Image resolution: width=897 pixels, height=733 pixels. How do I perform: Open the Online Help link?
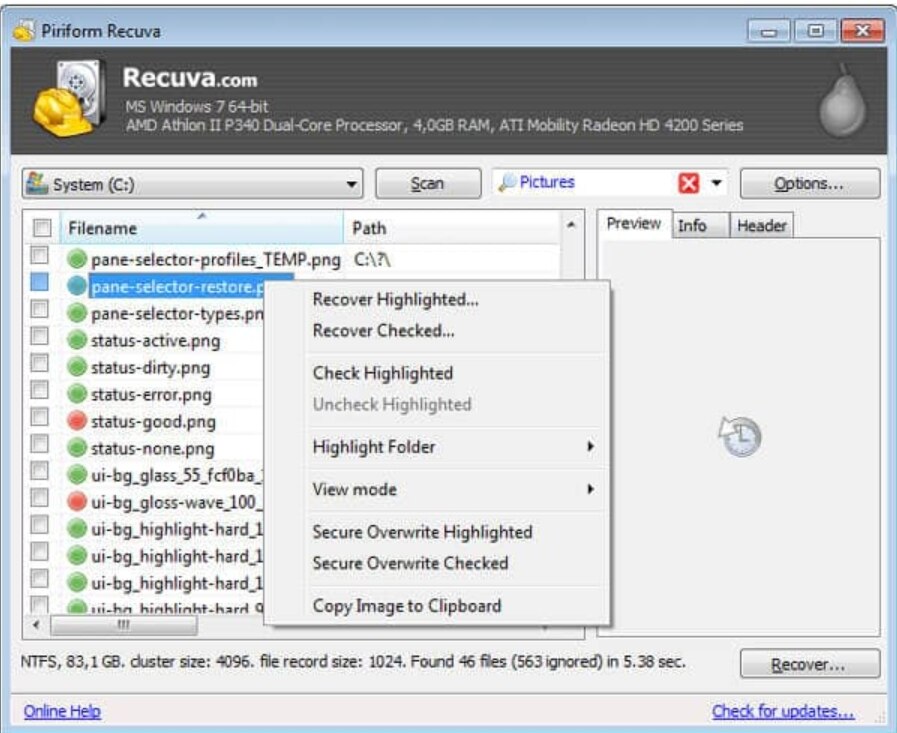click(62, 711)
